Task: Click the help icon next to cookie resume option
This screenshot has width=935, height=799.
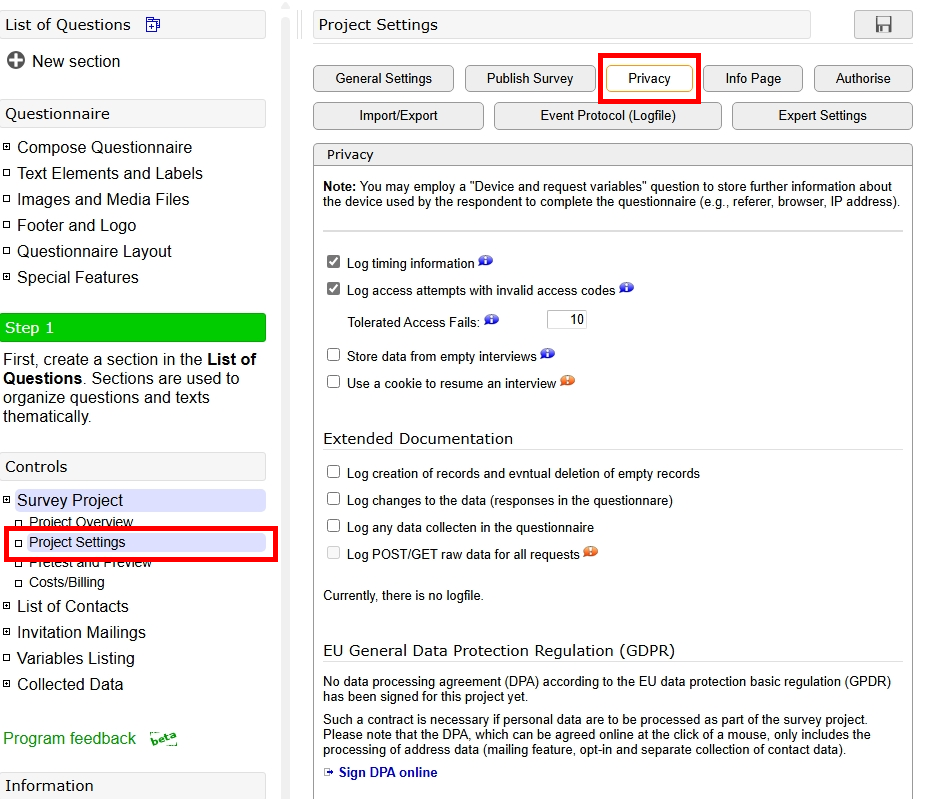Action: [567, 381]
